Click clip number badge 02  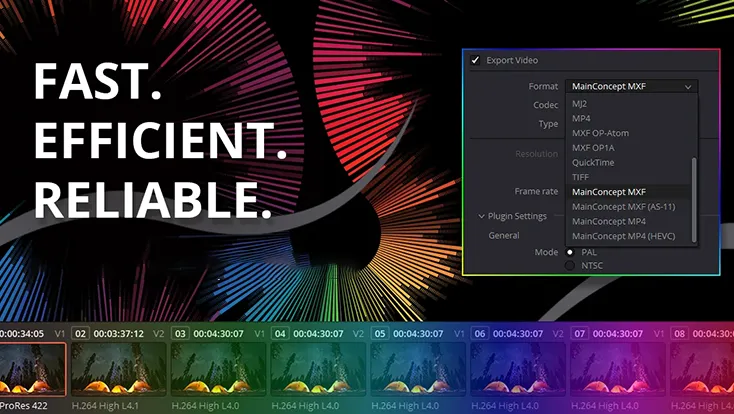point(80,333)
